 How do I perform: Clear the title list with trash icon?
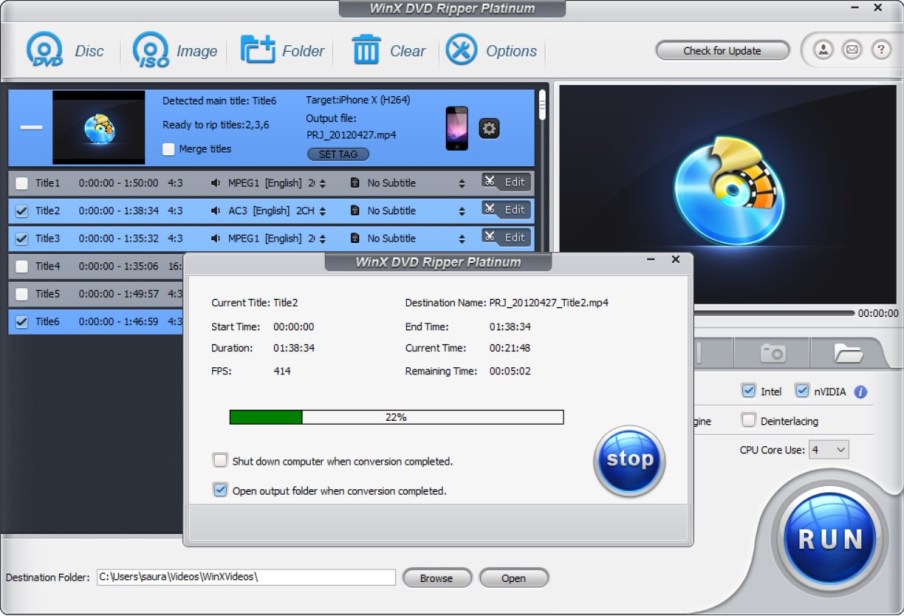click(x=366, y=50)
